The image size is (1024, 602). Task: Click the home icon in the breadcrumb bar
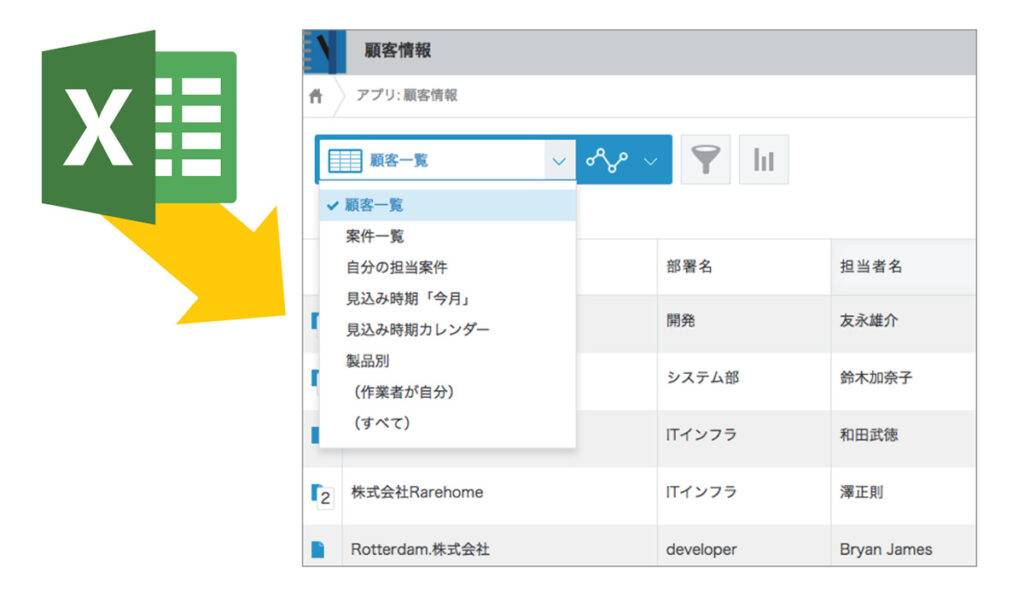coord(315,95)
